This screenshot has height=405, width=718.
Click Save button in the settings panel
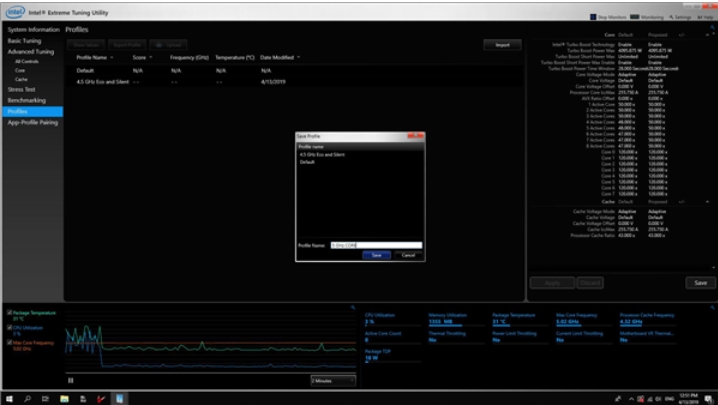[x=700, y=283]
